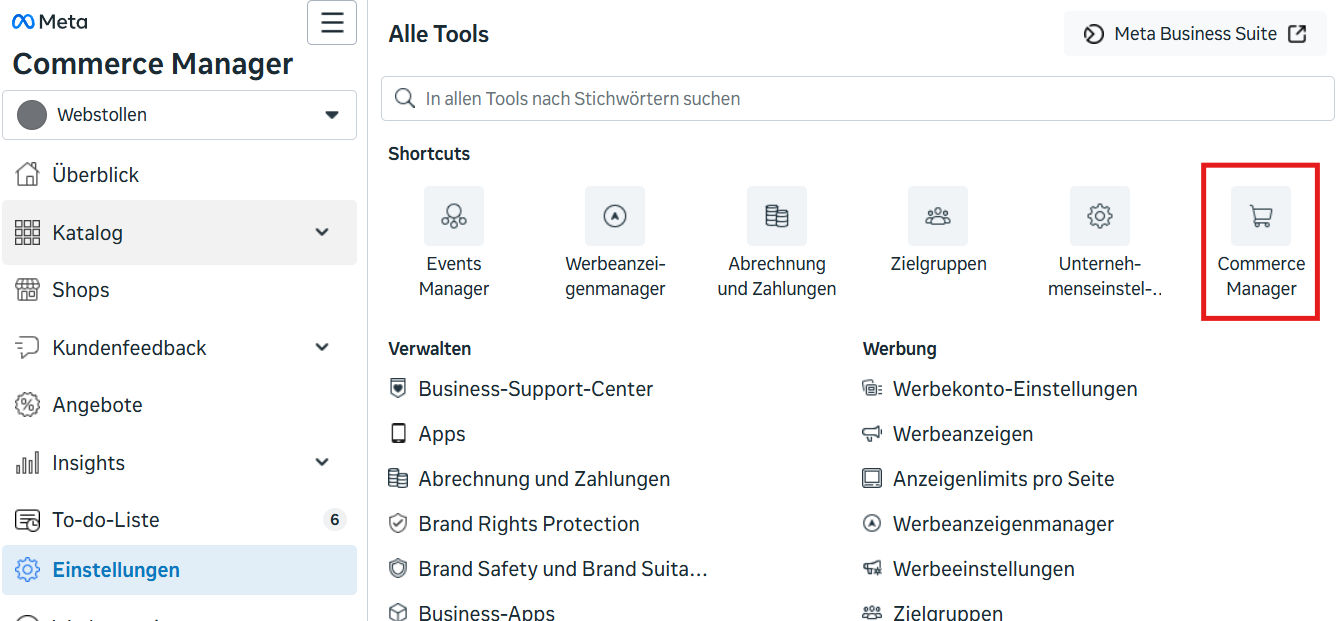Click the Shops storefront icon
The image size is (1342, 621).
27,290
